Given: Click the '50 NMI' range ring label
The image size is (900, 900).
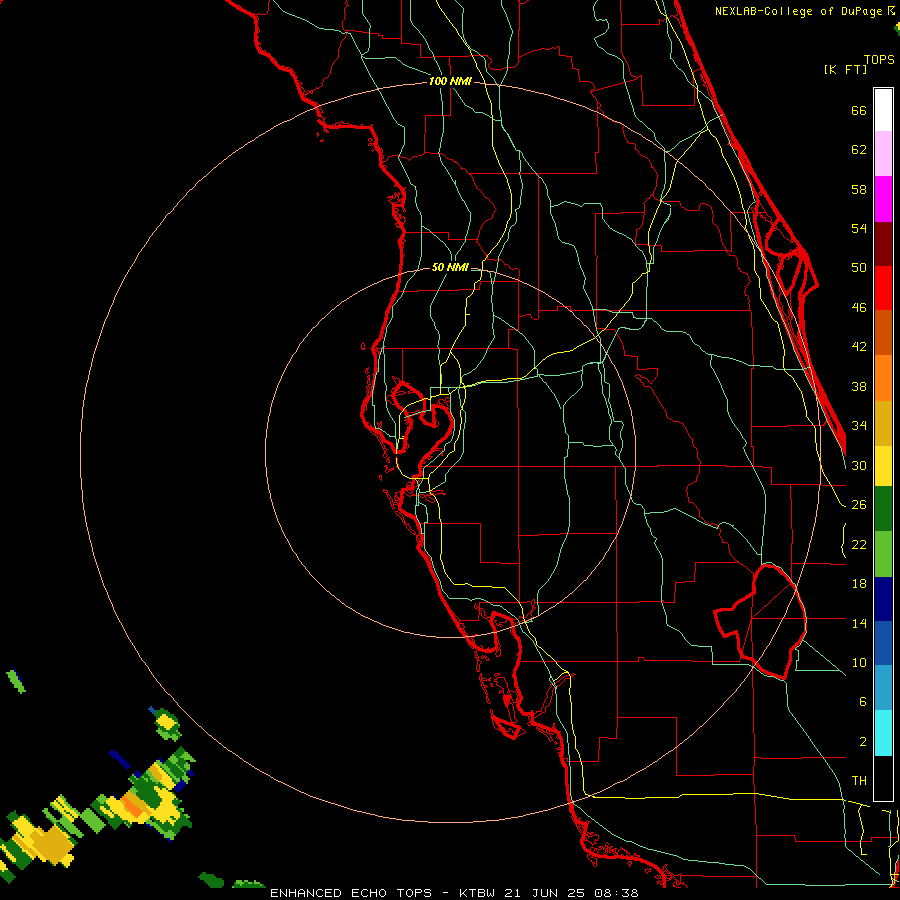Looking at the screenshot, I should (x=450, y=267).
